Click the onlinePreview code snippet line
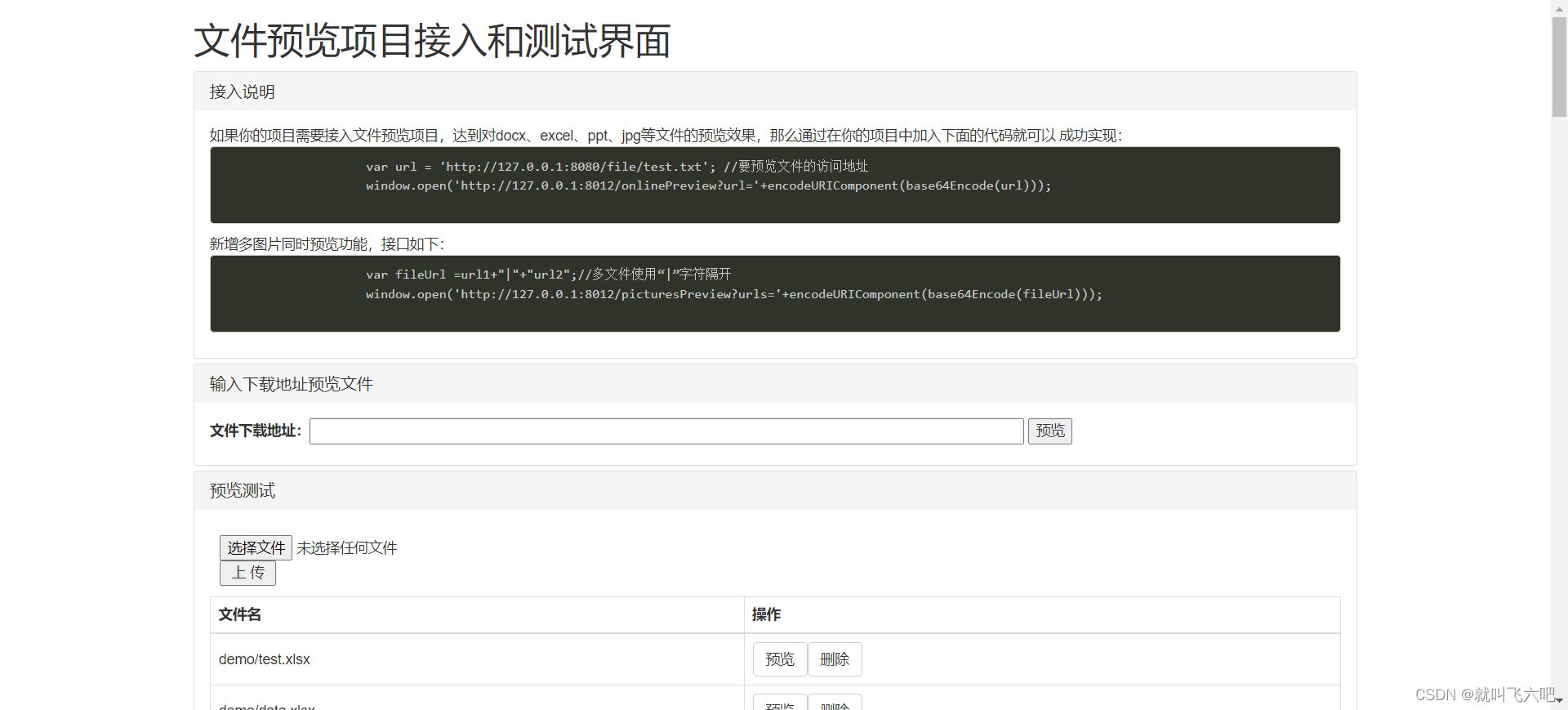The image size is (1568, 710). [708, 186]
